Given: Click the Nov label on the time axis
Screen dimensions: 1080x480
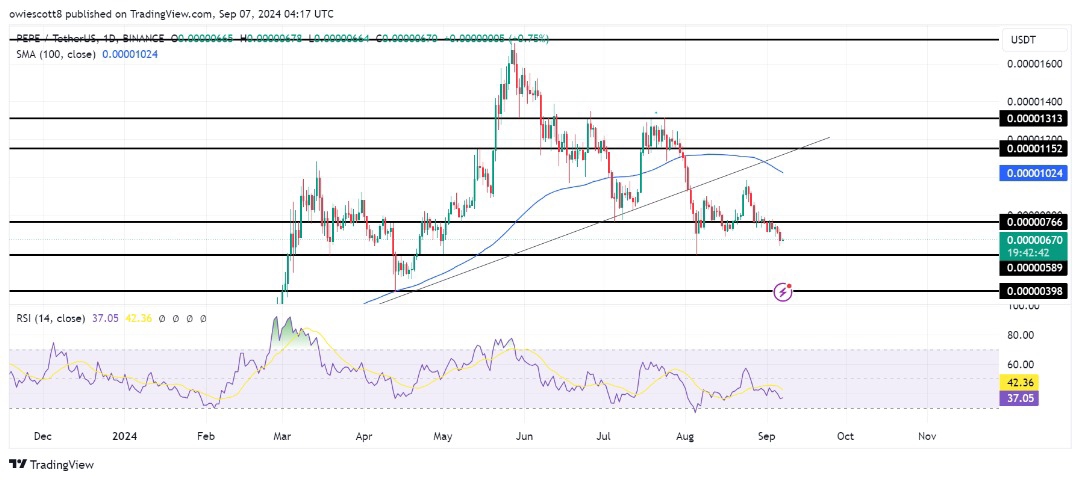Looking at the screenshot, I should (926, 437).
